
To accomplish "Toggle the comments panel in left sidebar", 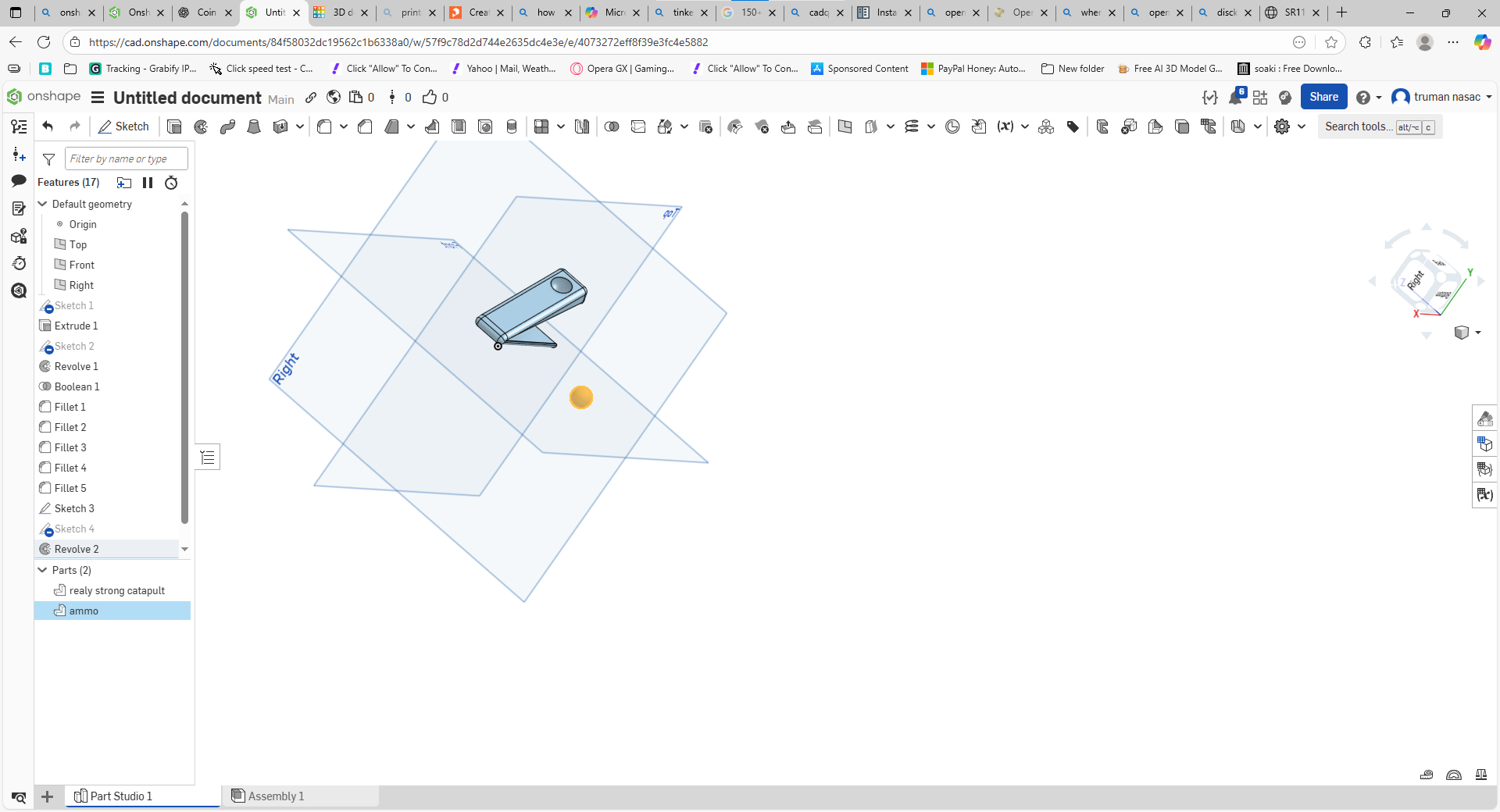I will tap(19, 181).
